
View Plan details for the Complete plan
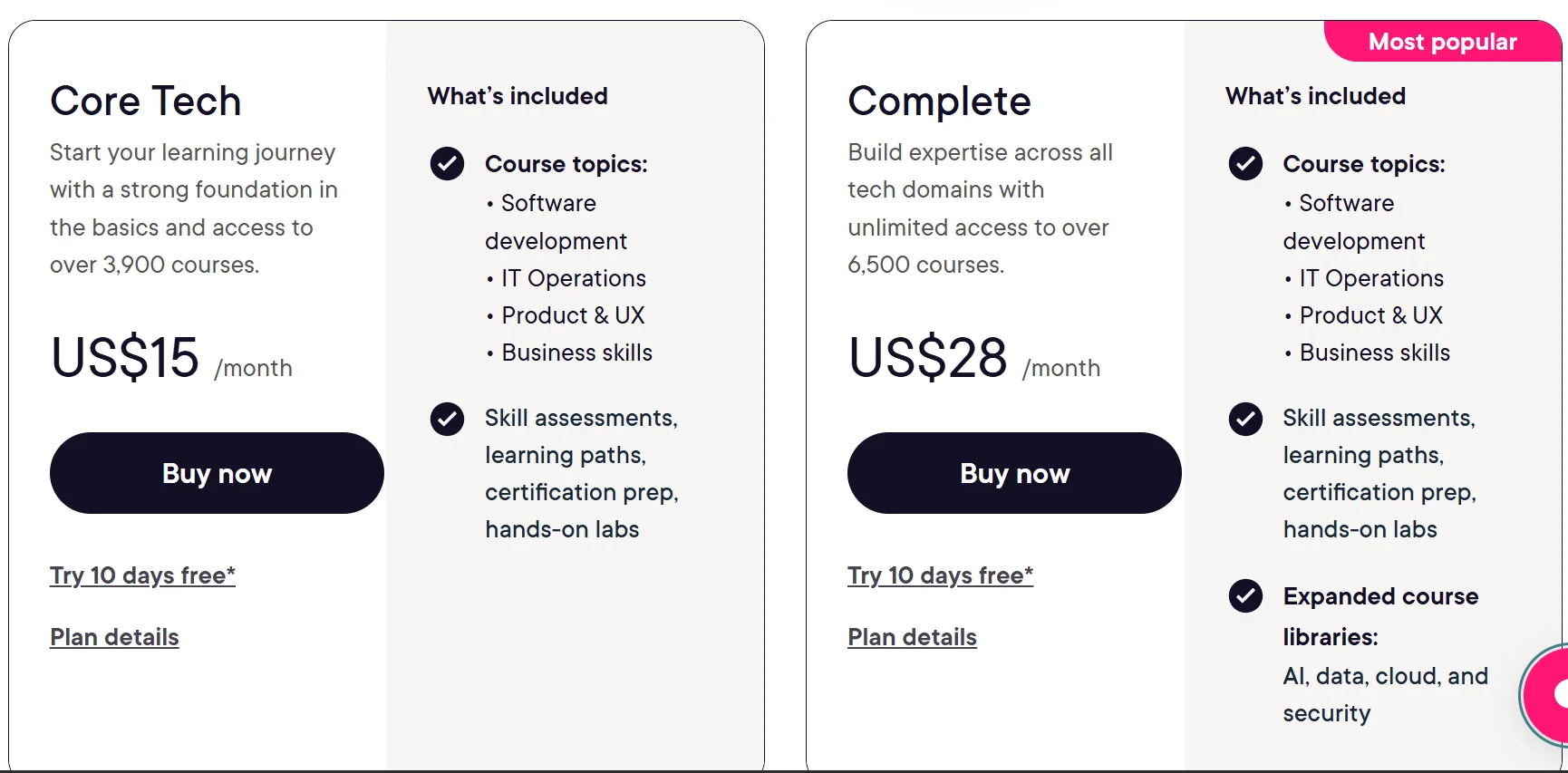pyautogui.click(x=912, y=637)
